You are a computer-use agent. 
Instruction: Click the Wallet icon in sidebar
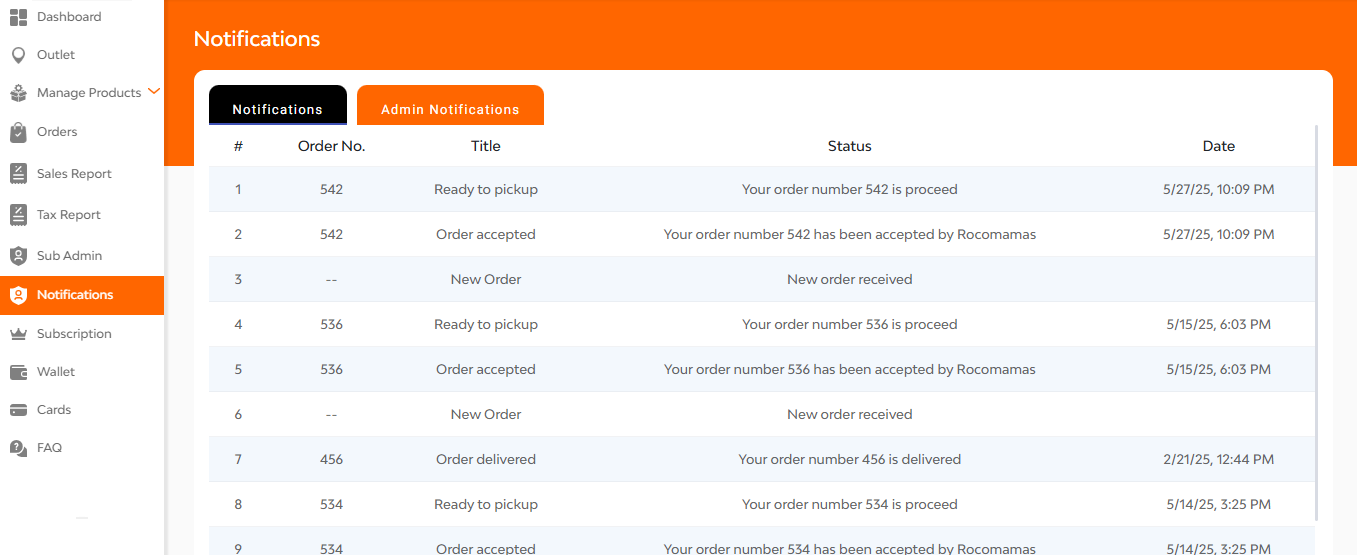point(18,372)
